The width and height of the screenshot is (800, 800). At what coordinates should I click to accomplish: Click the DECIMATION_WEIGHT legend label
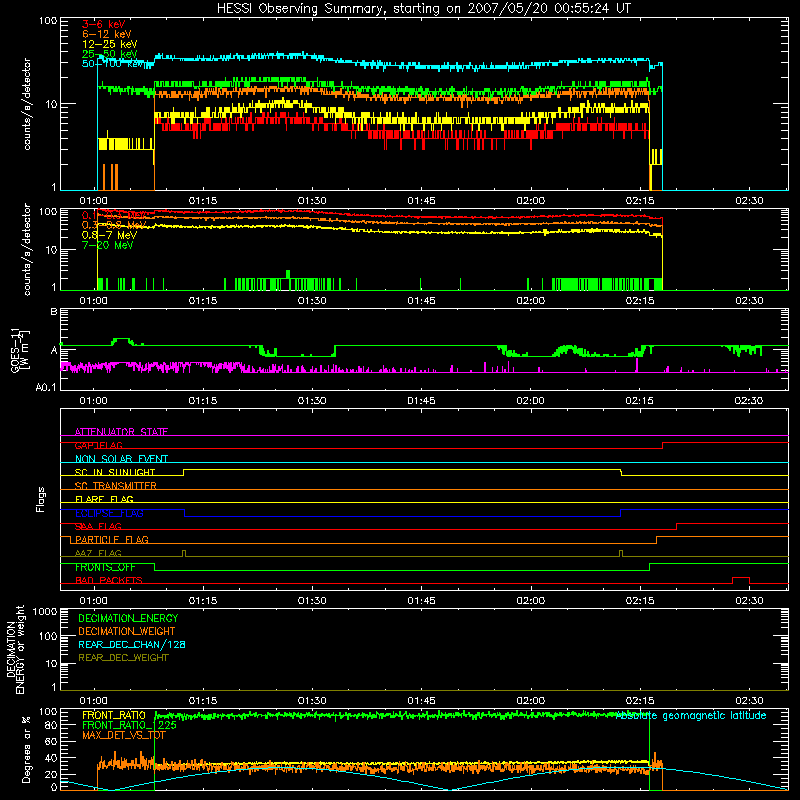coord(127,631)
